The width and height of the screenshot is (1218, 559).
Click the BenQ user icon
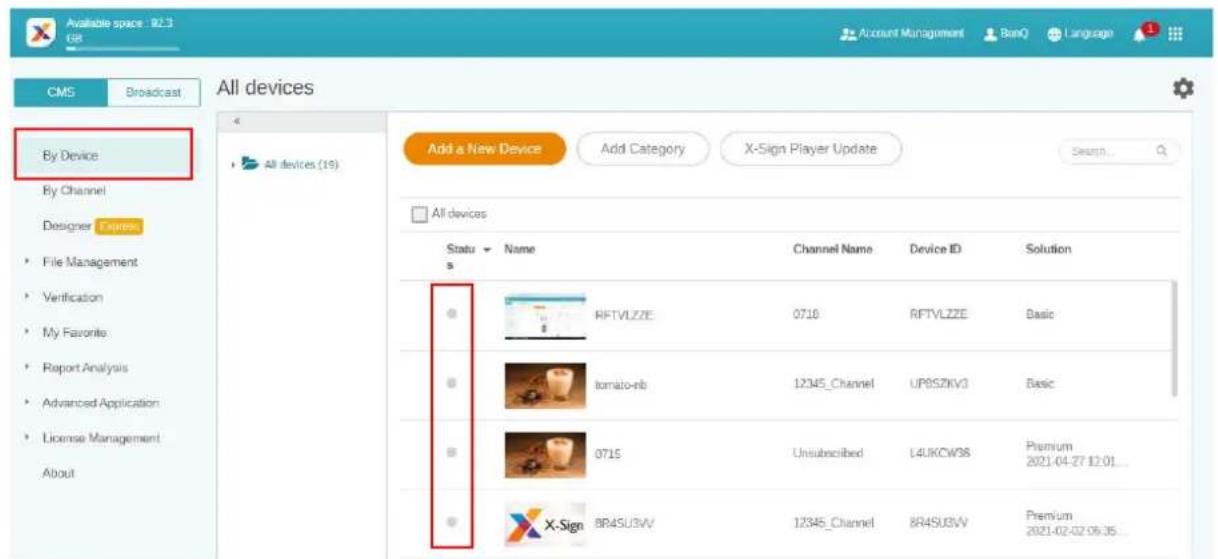click(989, 33)
